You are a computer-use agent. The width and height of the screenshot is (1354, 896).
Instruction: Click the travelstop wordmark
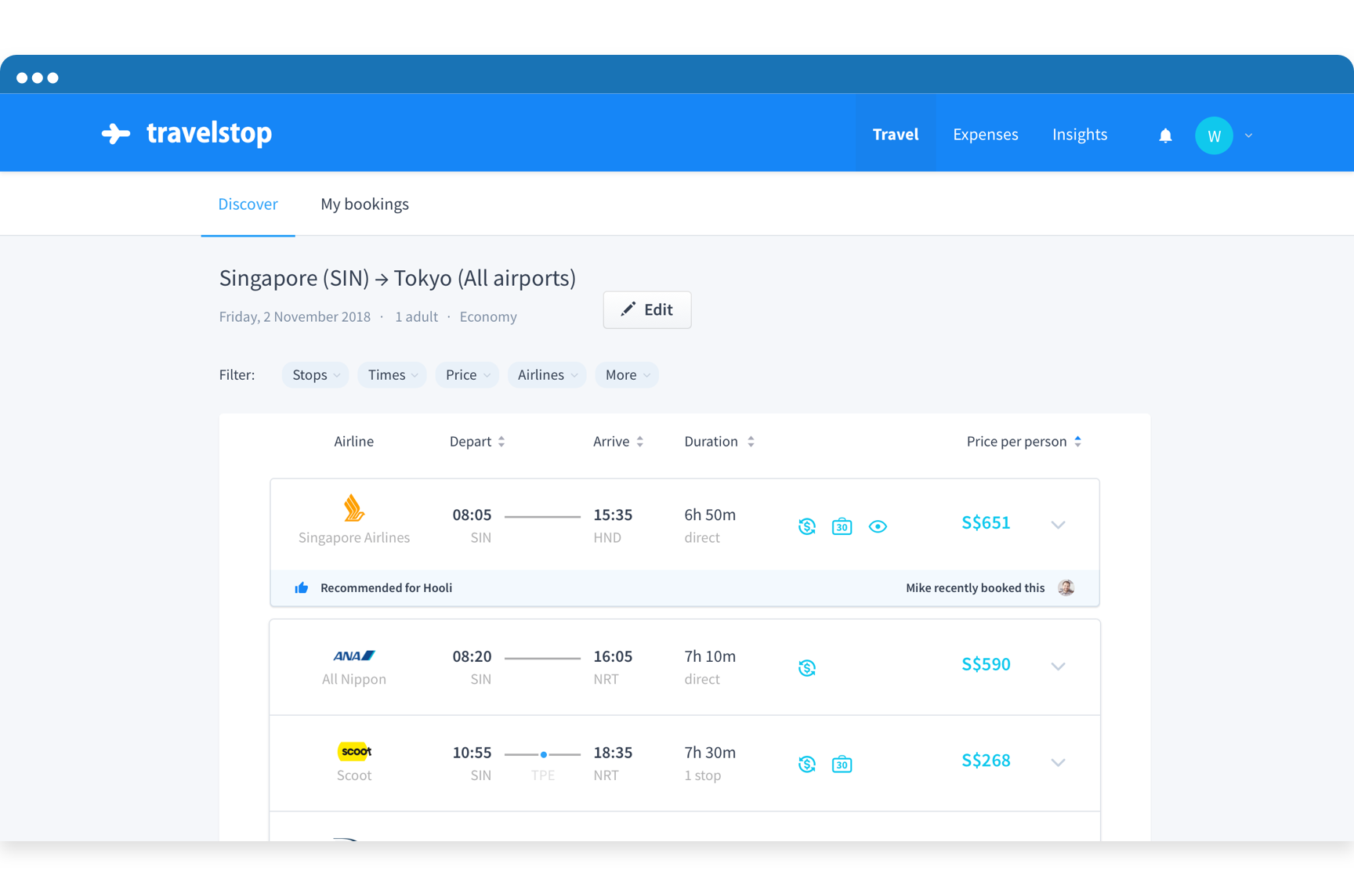pyautogui.click(x=209, y=133)
